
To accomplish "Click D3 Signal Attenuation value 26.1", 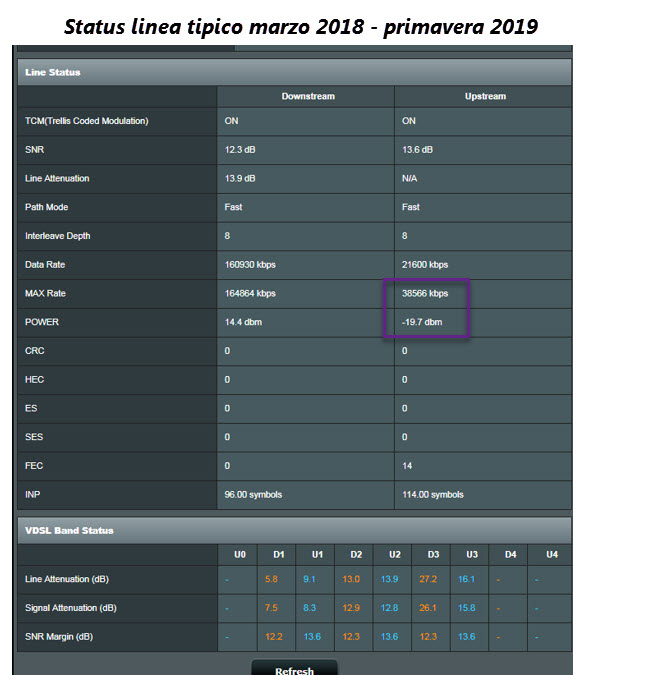I will (x=428, y=608).
